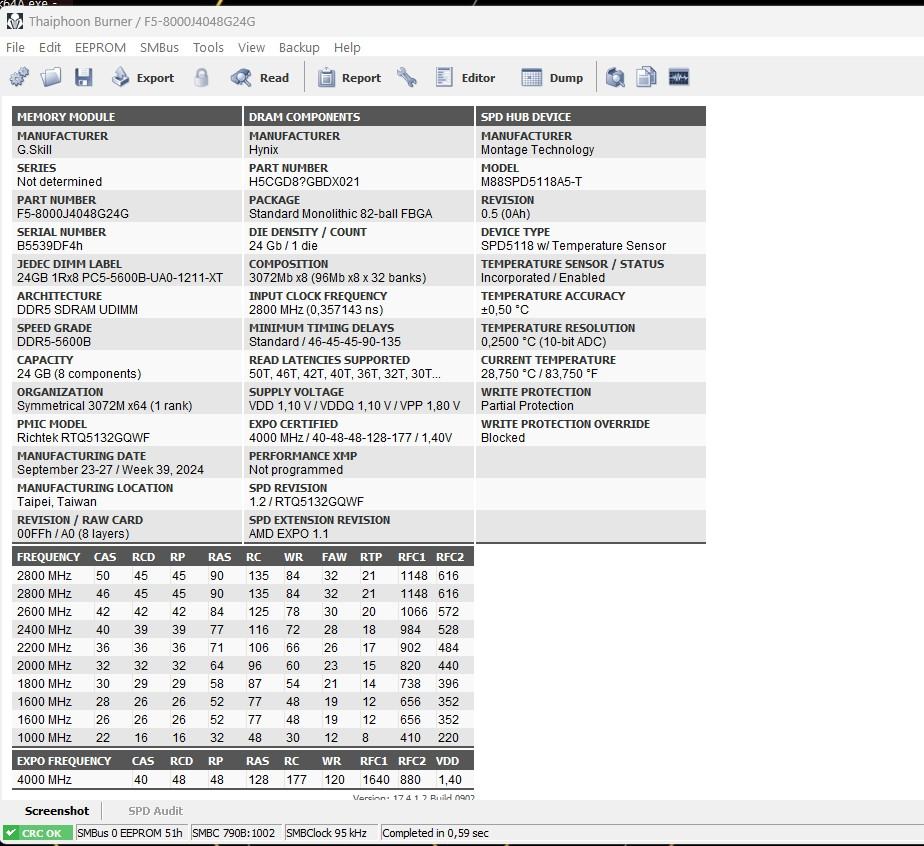This screenshot has width=924, height=846.
Task: Click the G.Skill manufacturer value
Action: click(x=34, y=150)
